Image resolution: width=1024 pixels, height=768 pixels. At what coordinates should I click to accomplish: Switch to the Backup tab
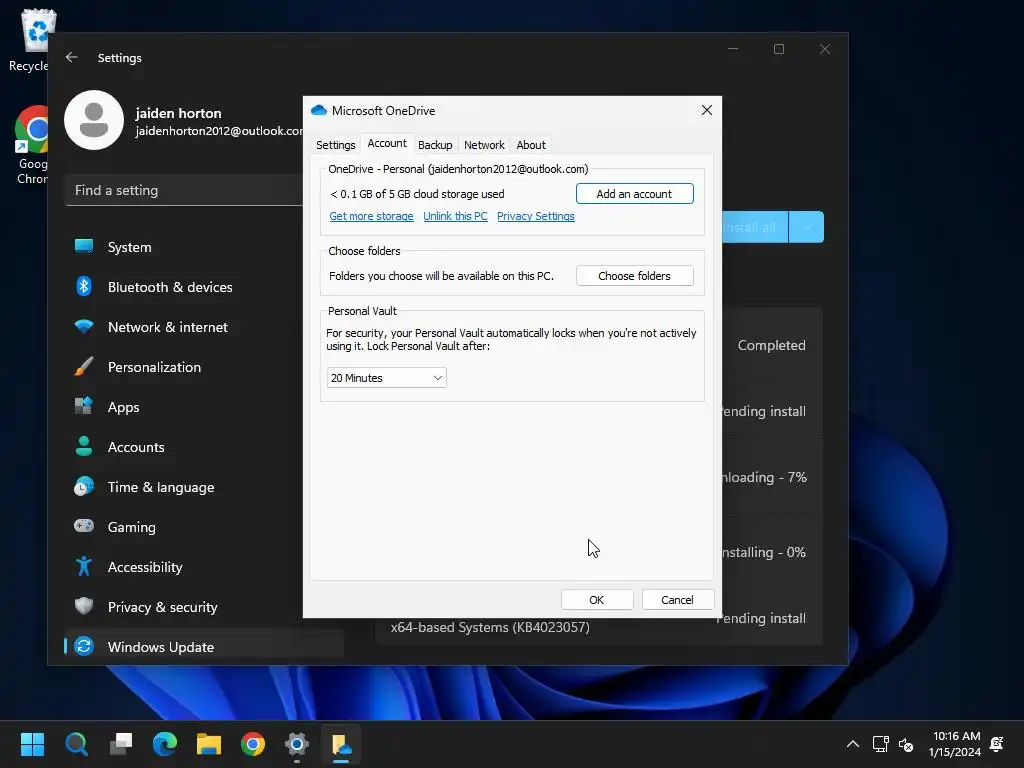(435, 145)
